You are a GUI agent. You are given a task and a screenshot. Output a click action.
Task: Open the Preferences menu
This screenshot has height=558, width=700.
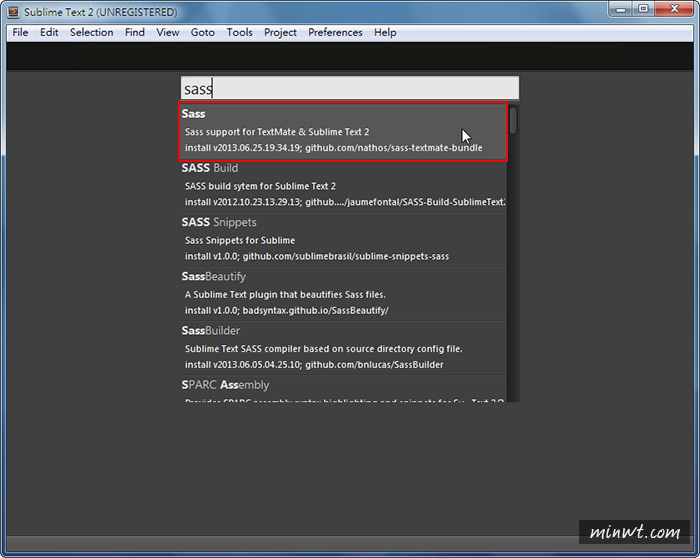click(x=335, y=33)
